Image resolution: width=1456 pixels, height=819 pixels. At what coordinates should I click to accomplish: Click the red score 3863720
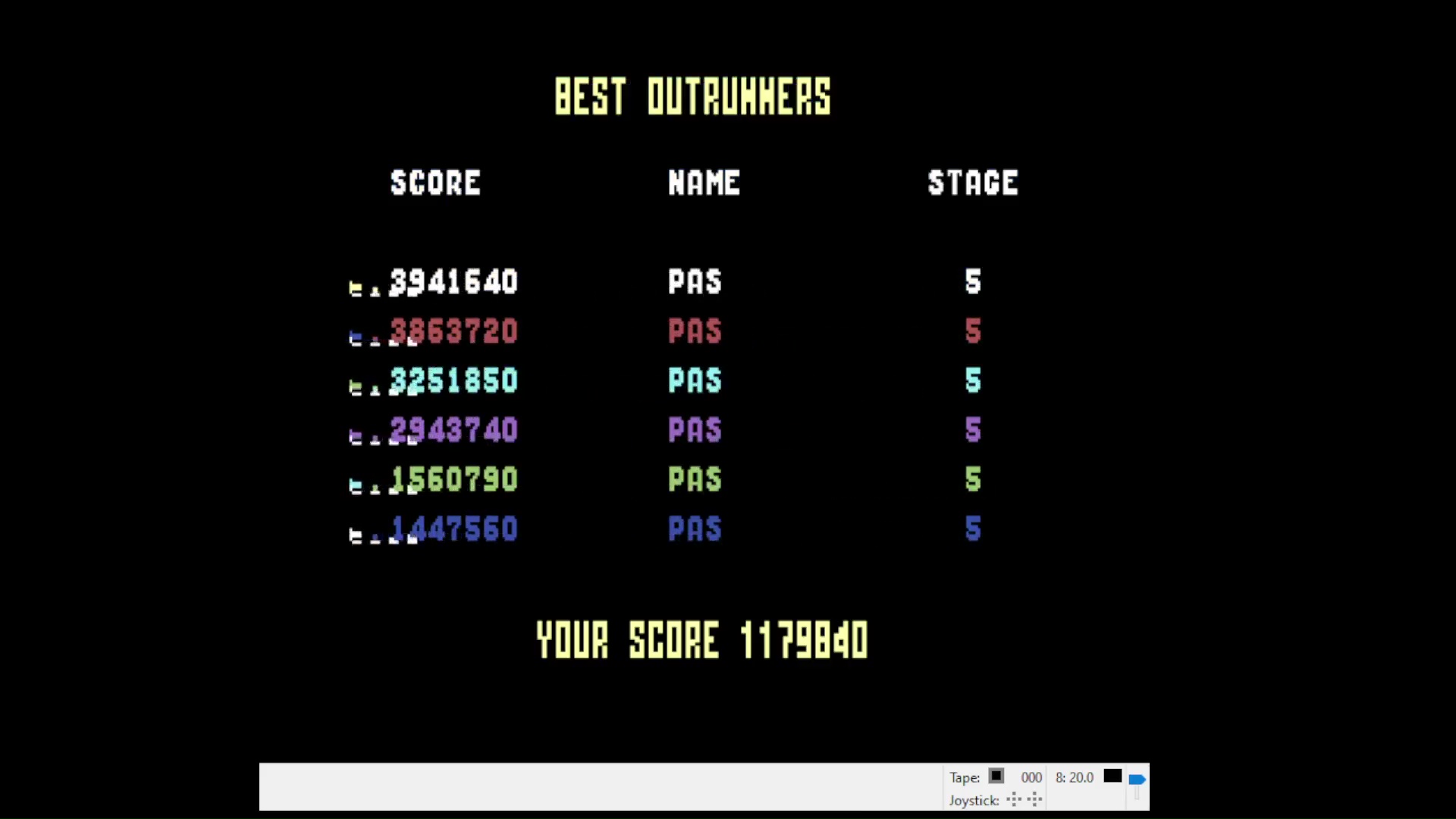pos(453,331)
